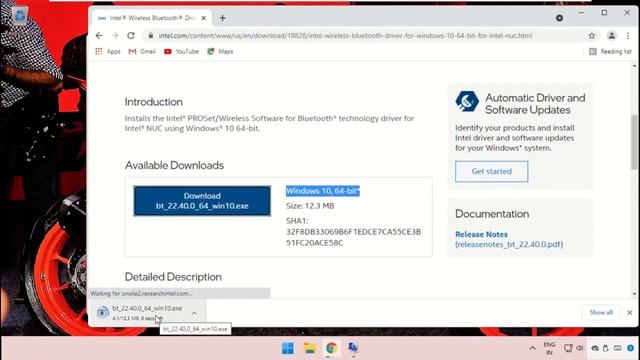Reload the Intel download page
The width and height of the screenshot is (640, 360).
click(x=131, y=36)
